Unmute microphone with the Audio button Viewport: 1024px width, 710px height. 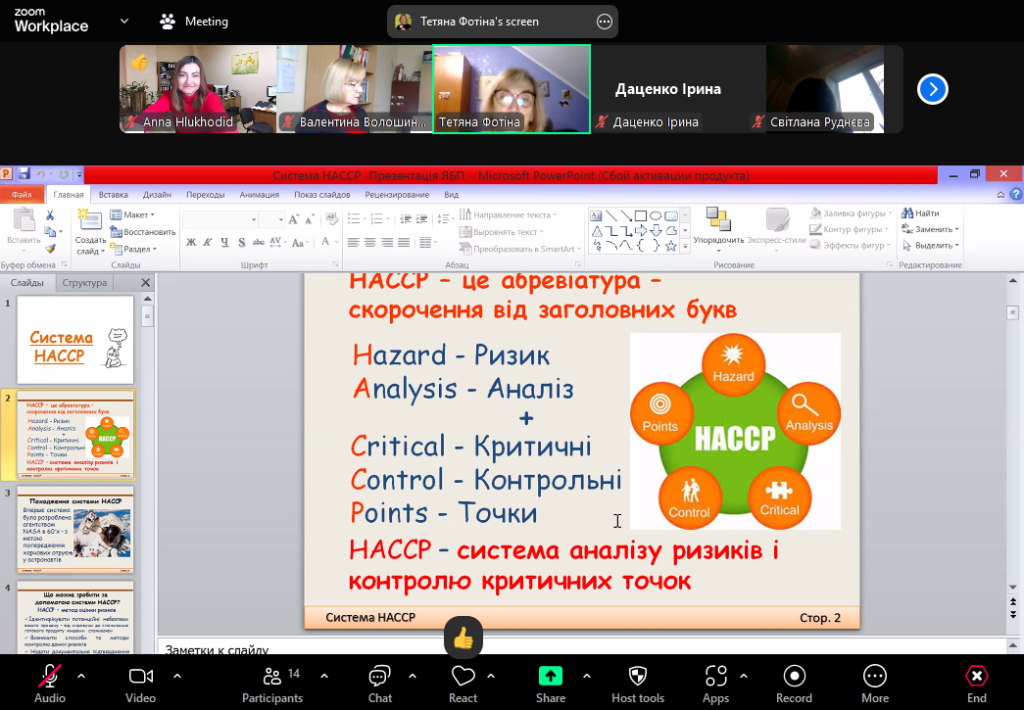pos(50,682)
